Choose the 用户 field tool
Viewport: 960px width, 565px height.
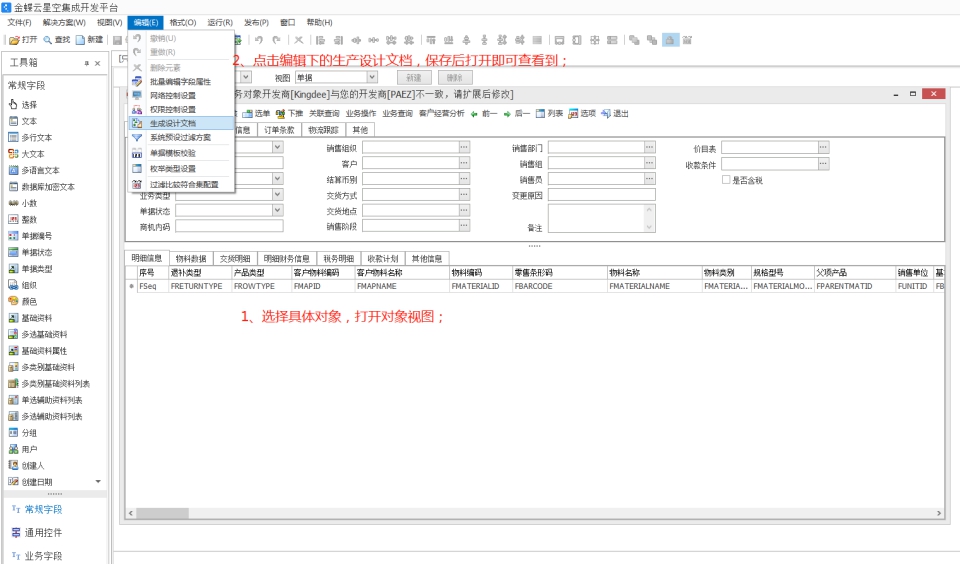(x=23, y=449)
